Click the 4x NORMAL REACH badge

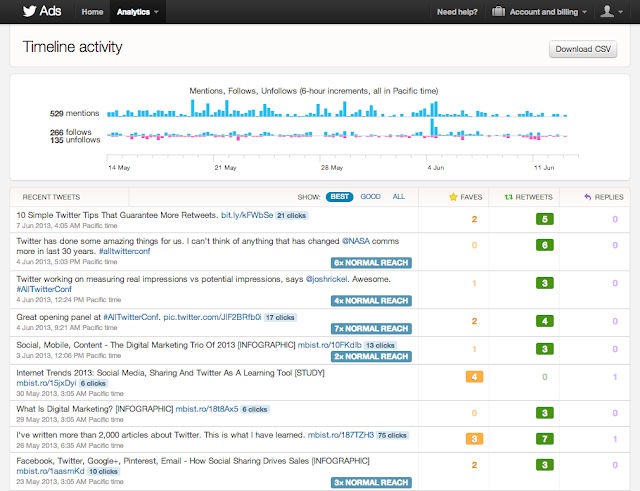tap(371, 301)
